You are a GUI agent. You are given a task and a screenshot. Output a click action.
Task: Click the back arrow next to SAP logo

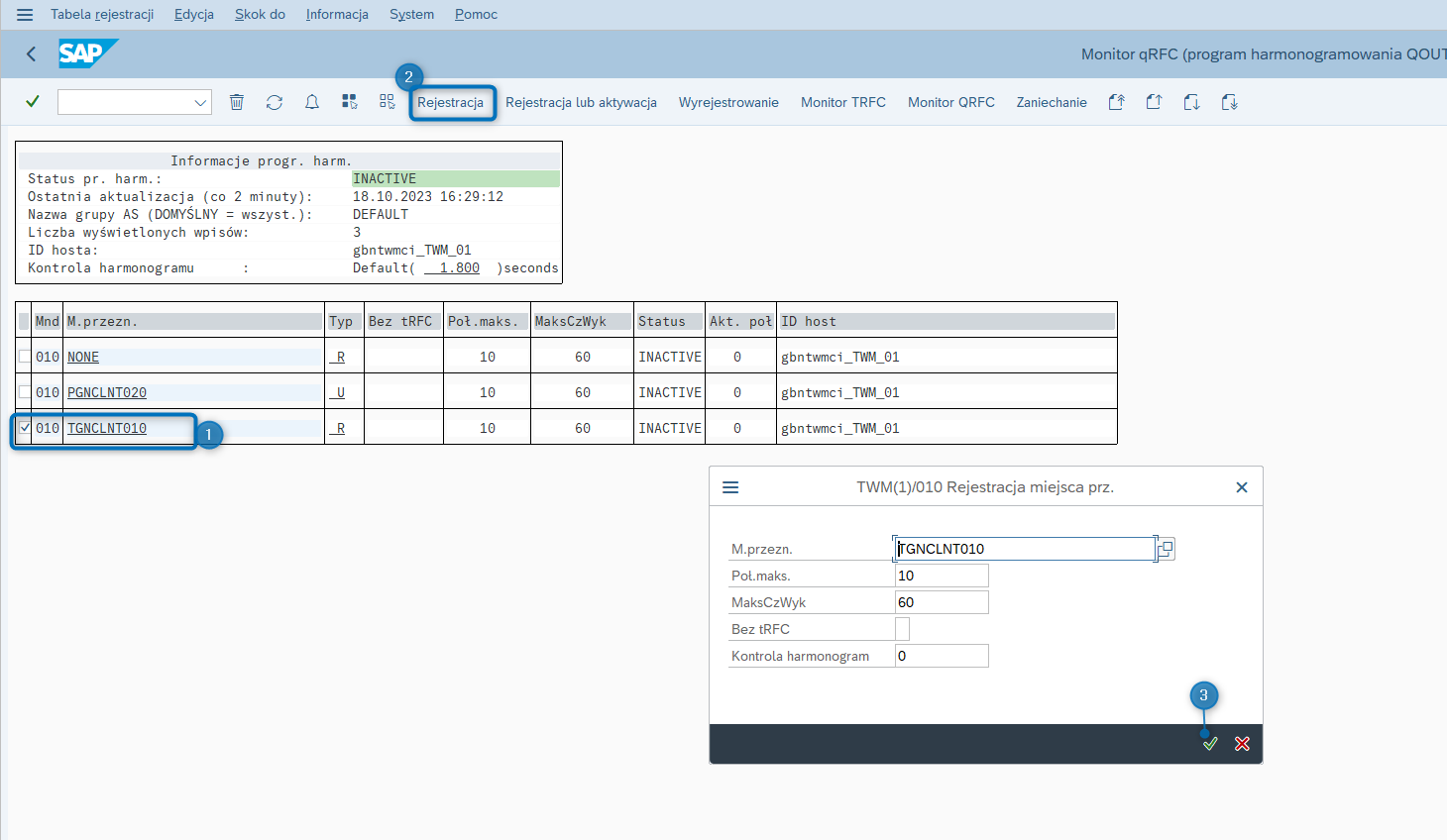[x=31, y=54]
